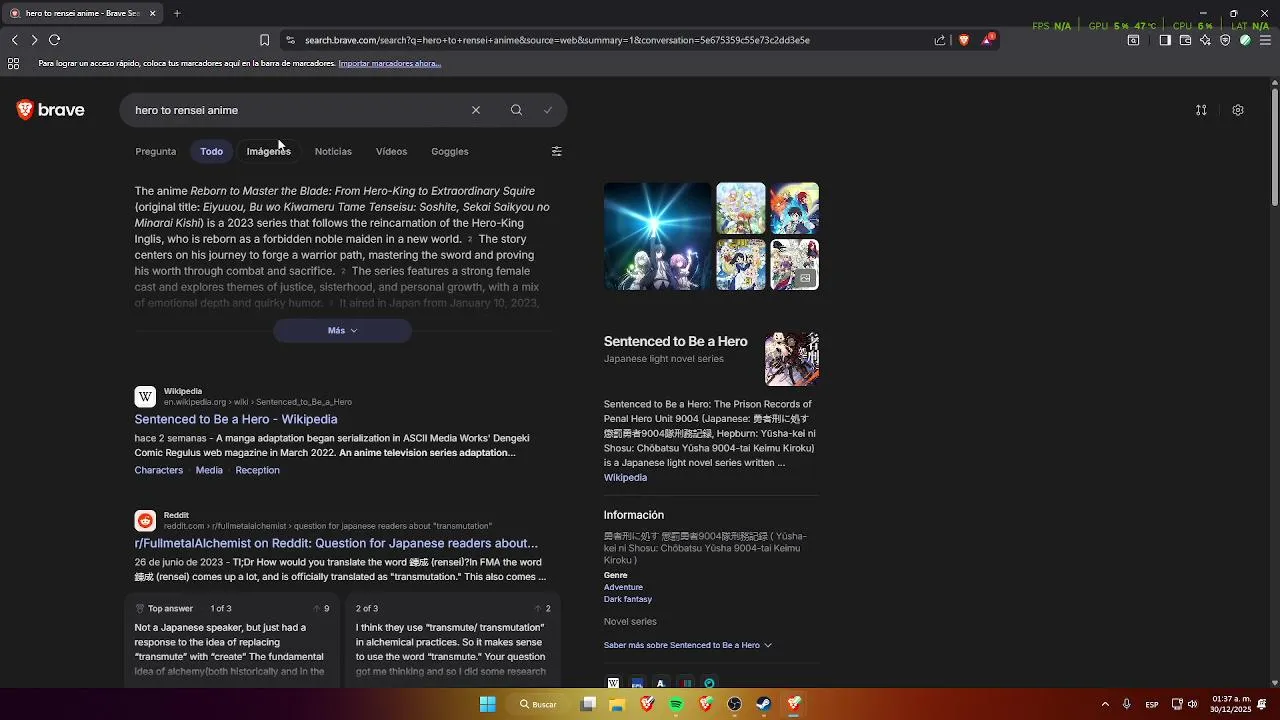The height and width of the screenshot is (720, 1280).
Task: Open Spotify from the taskbar
Action: pyautogui.click(x=676, y=704)
